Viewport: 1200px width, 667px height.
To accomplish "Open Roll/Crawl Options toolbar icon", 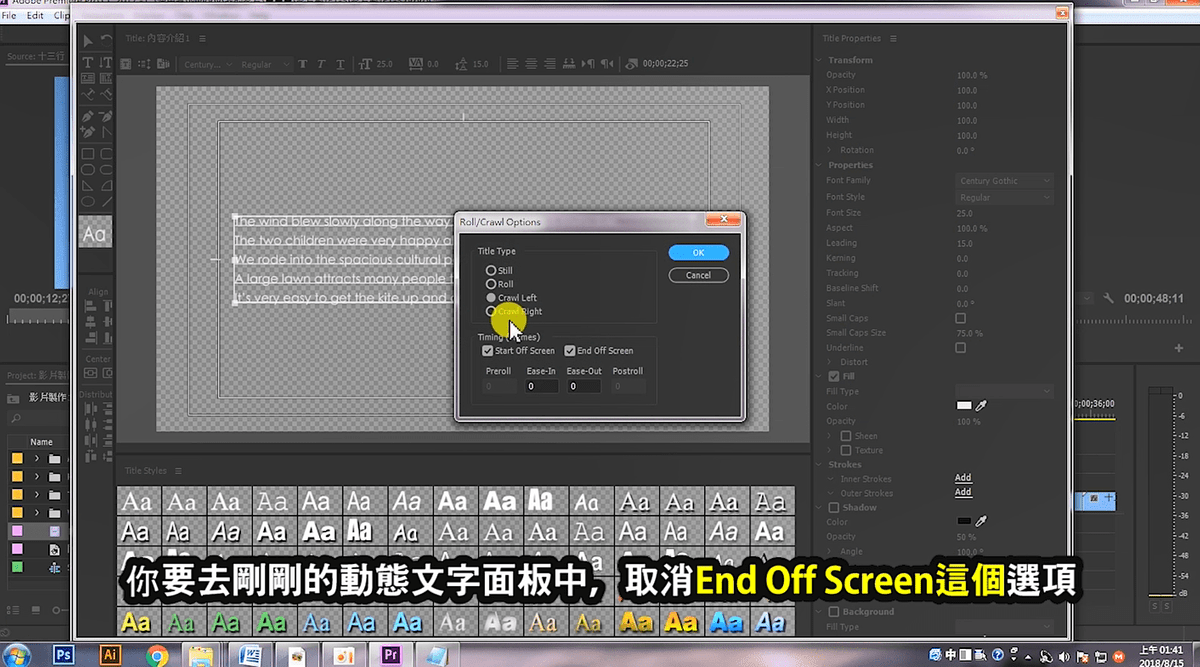I will (x=144, y=64).
